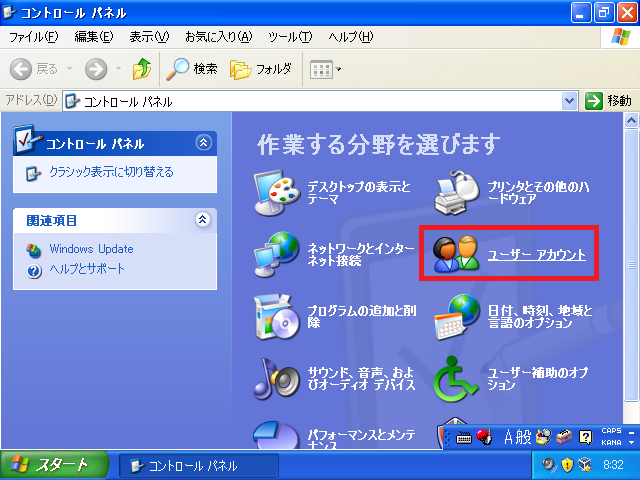640x480 pixels.
Task: Click the classic view switch icon
Action: click(x=33, y=173)
